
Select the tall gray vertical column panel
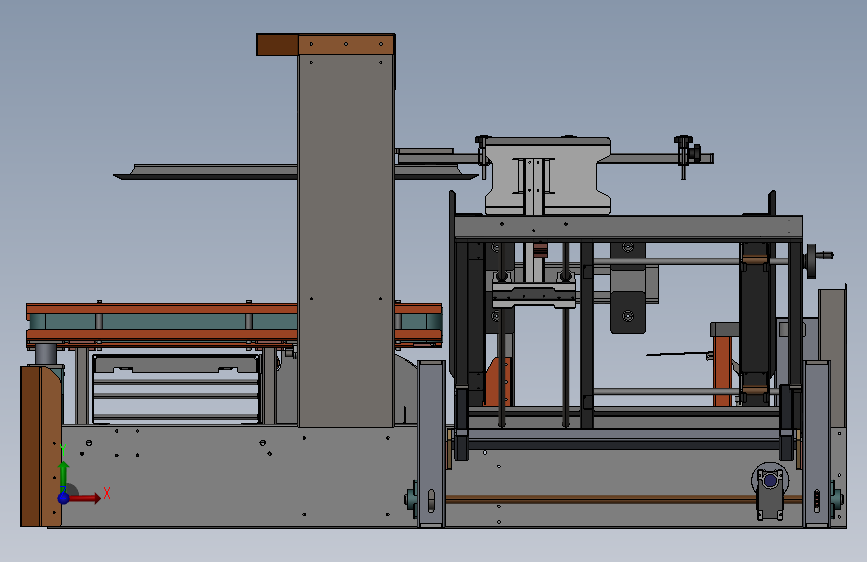click(346, 241)
